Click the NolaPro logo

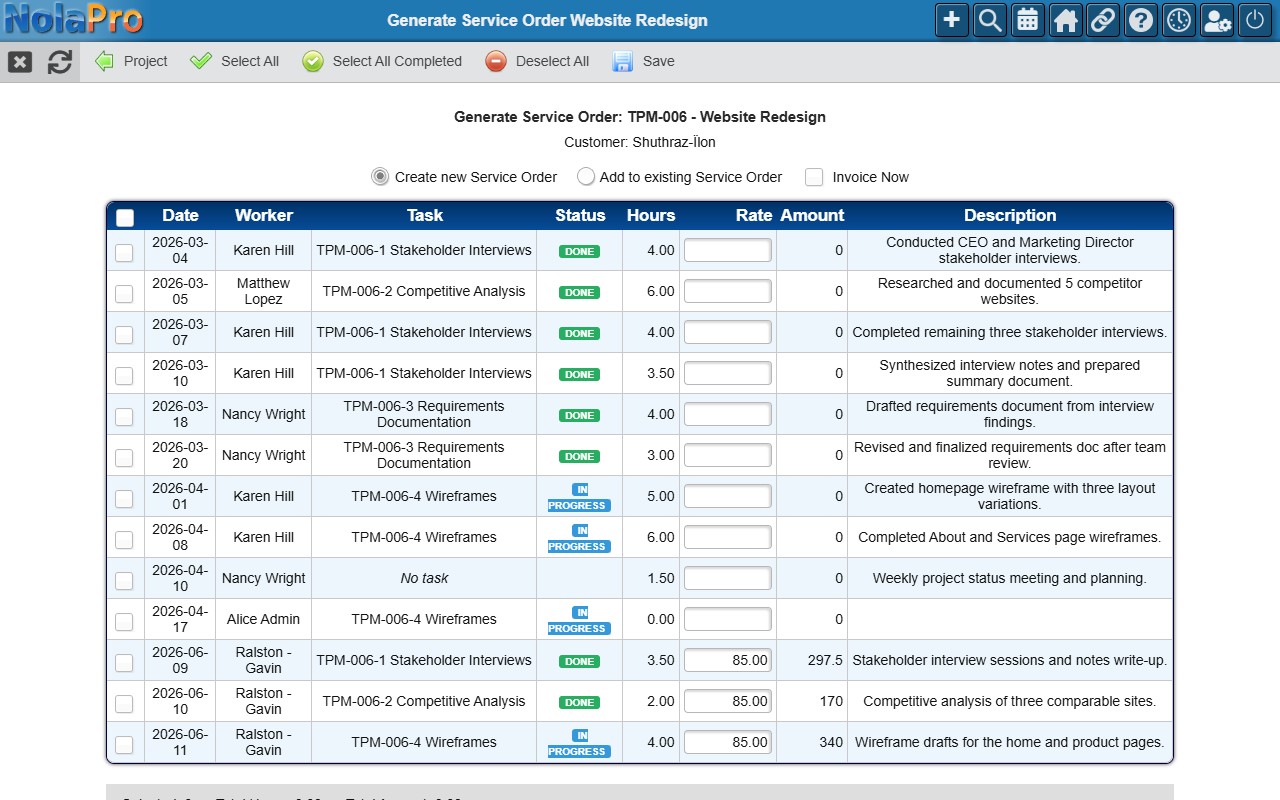74,20
